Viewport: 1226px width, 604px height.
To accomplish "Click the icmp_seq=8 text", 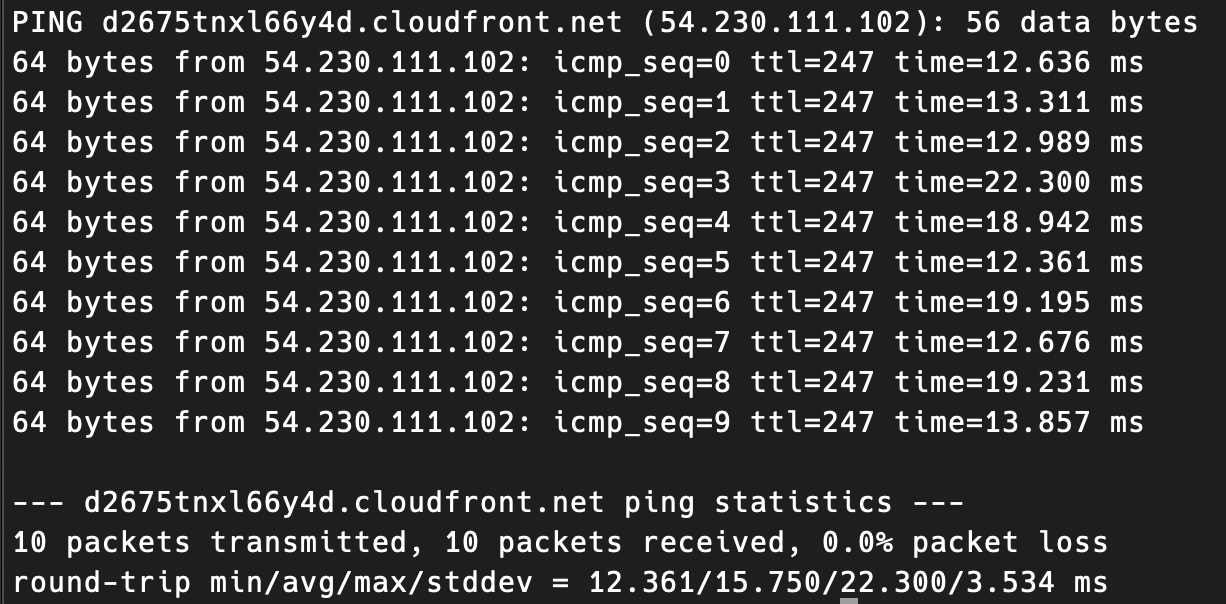I will [x=642, y=383].
